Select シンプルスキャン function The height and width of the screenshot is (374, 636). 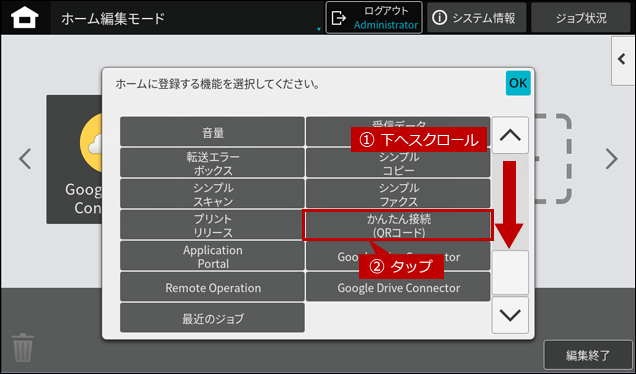coord(212,193)
